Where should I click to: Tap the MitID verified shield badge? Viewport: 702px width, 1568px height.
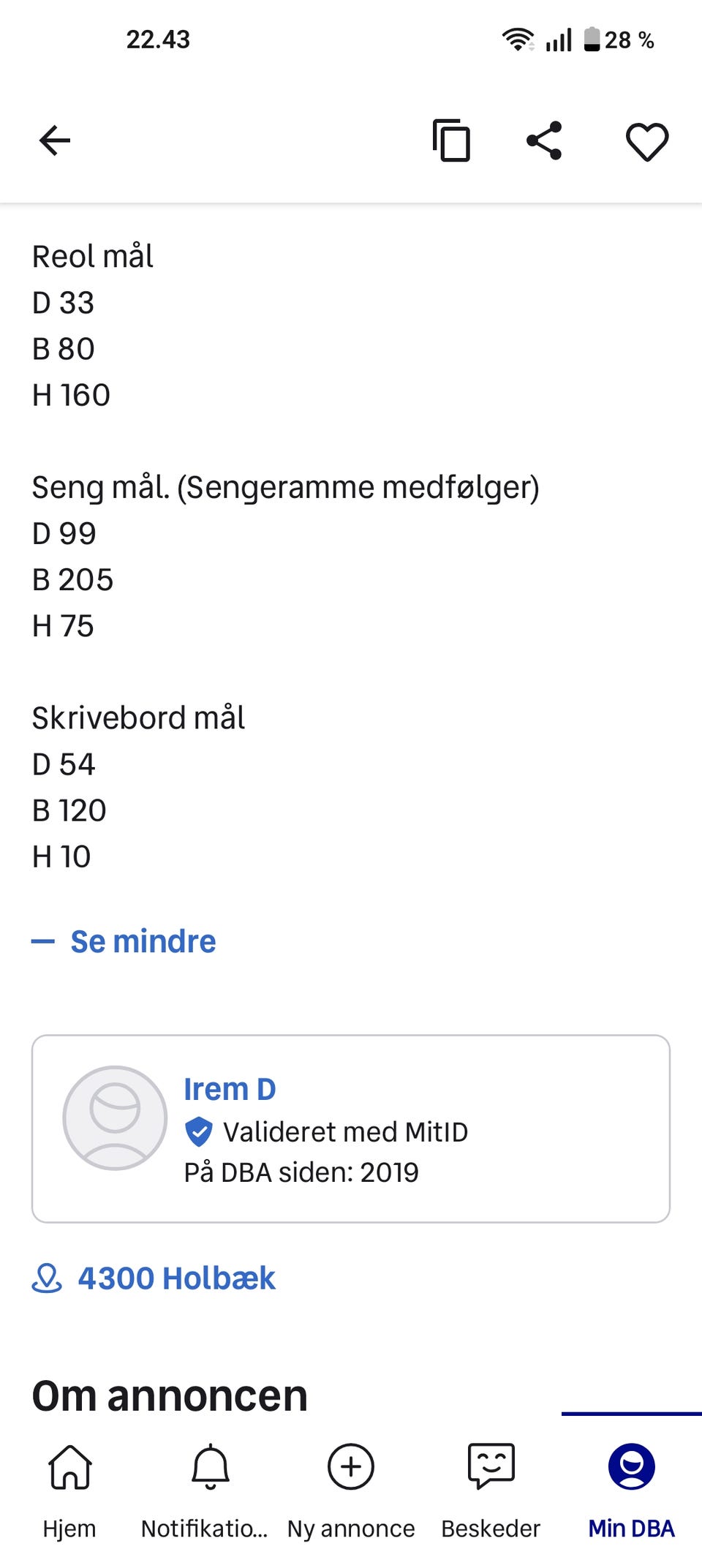198,1131
